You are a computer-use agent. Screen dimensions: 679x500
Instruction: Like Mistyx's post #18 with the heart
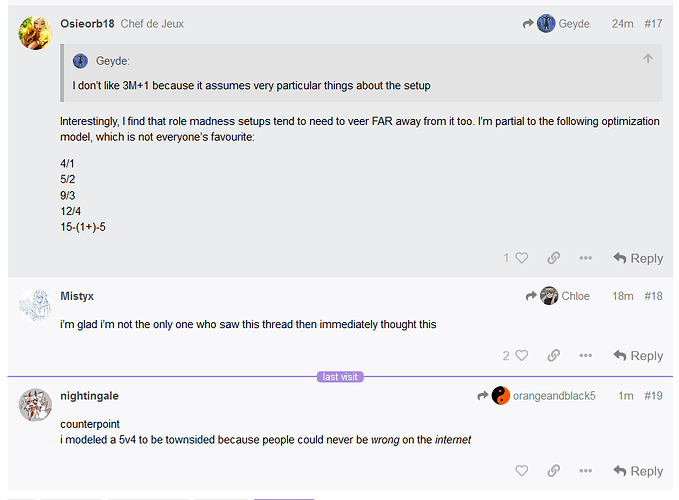click(521, 355)
